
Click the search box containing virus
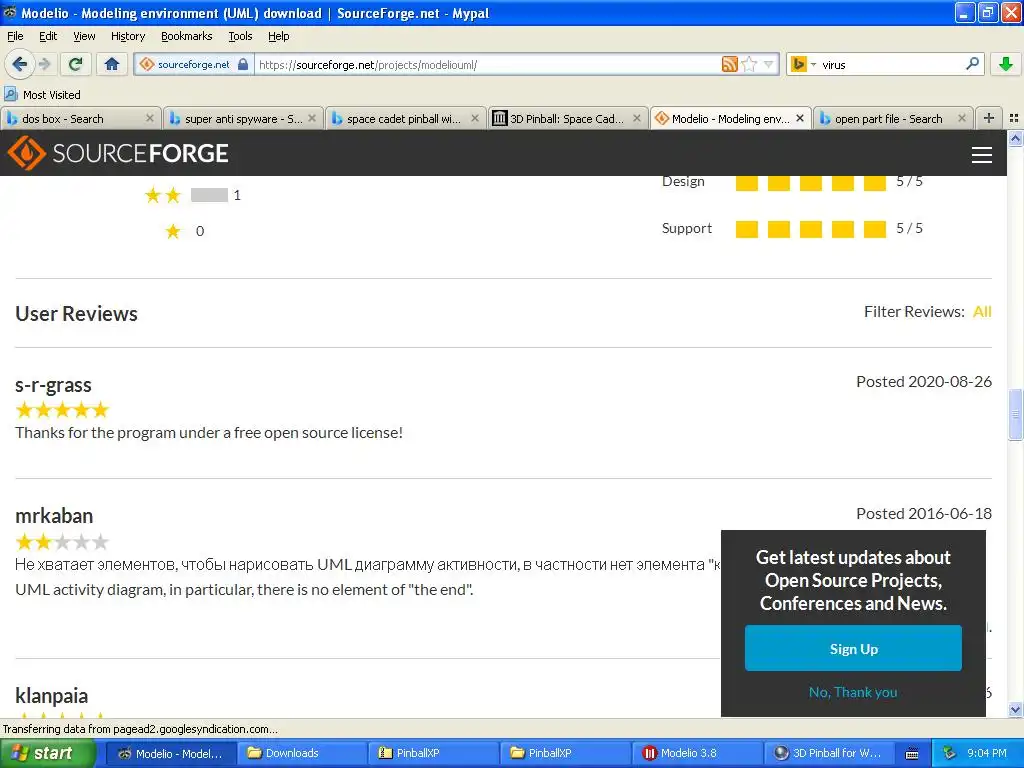(891, 65)
